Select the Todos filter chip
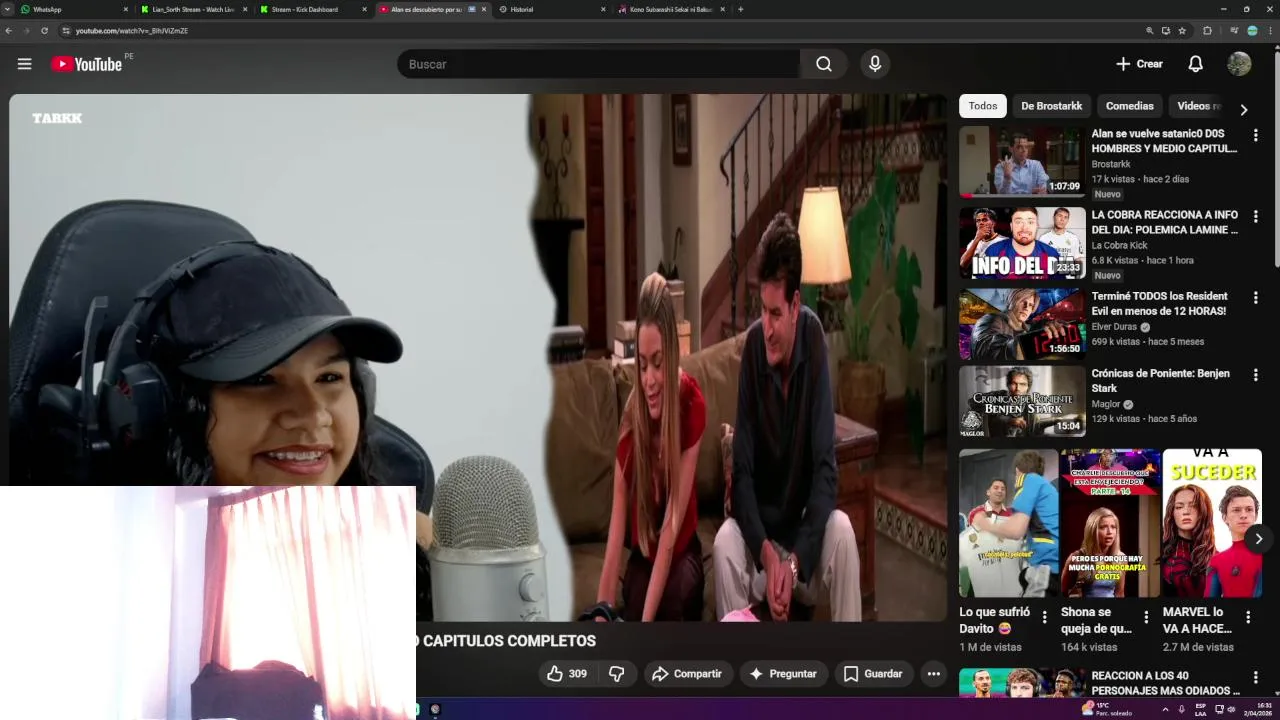Screen dimensions: 1280x720 coord(983,106)
